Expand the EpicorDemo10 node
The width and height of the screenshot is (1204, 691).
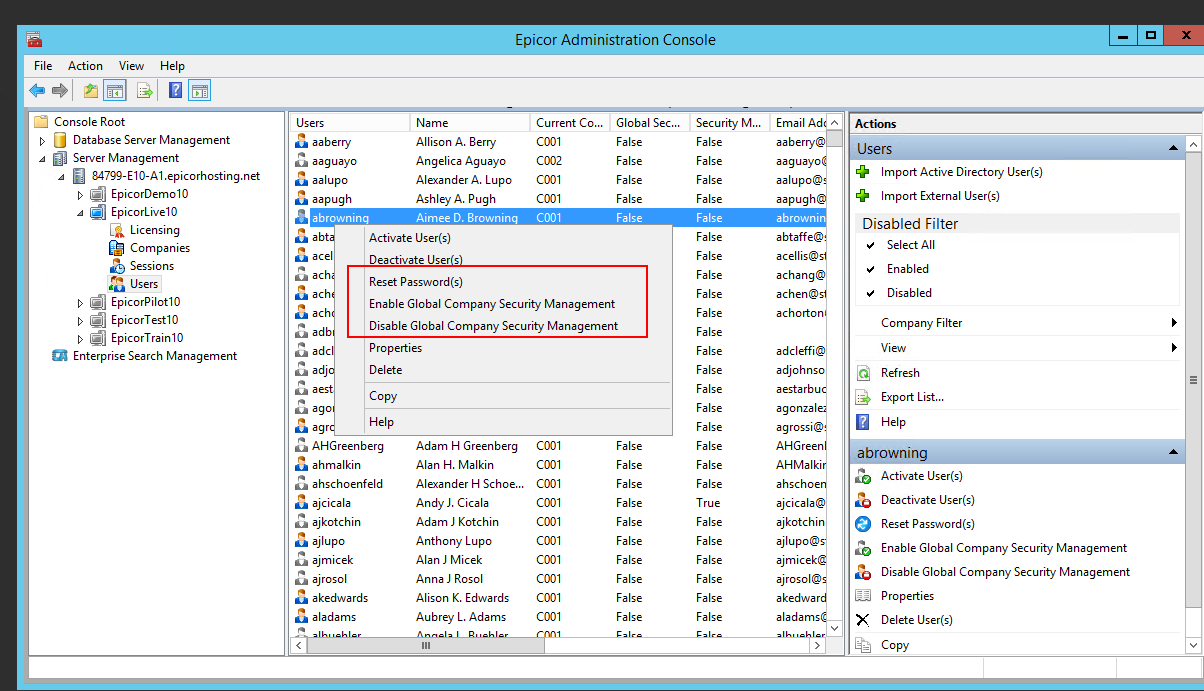point(81,195)
